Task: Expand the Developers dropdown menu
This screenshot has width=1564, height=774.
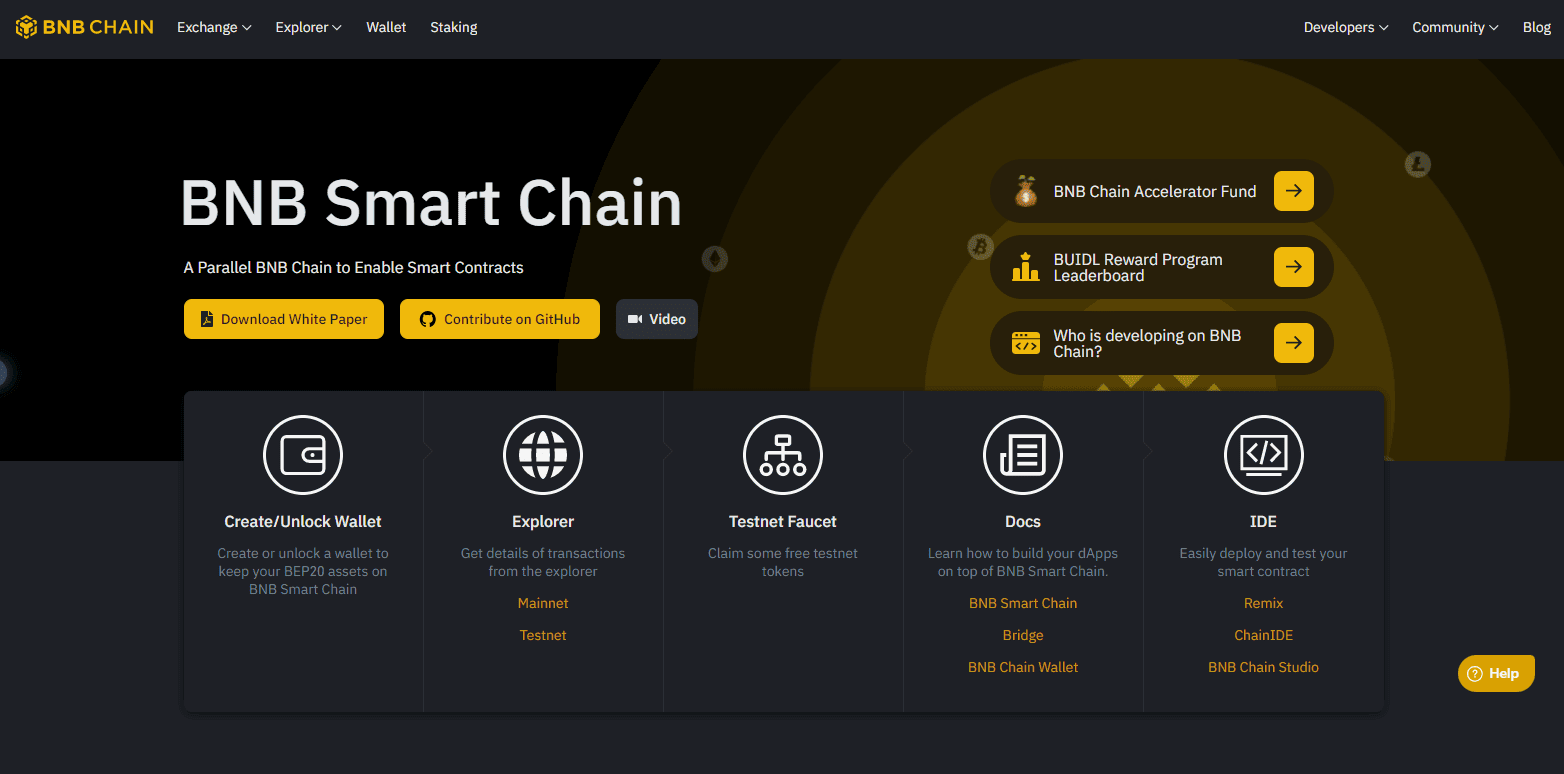Action: click(1346, 27)
